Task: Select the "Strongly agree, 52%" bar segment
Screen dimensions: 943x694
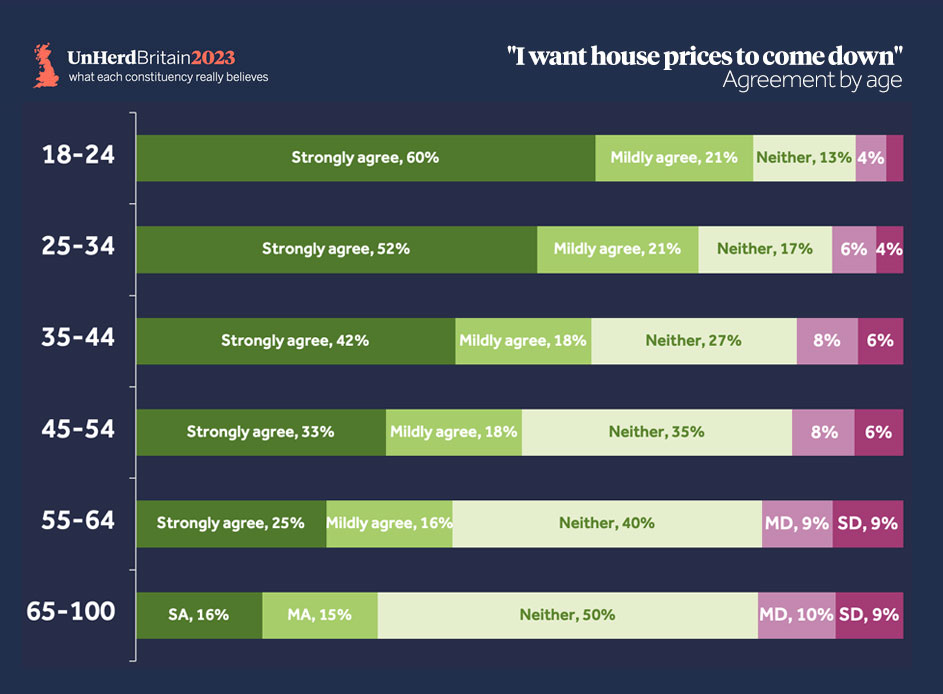Action: pos(336,249)
